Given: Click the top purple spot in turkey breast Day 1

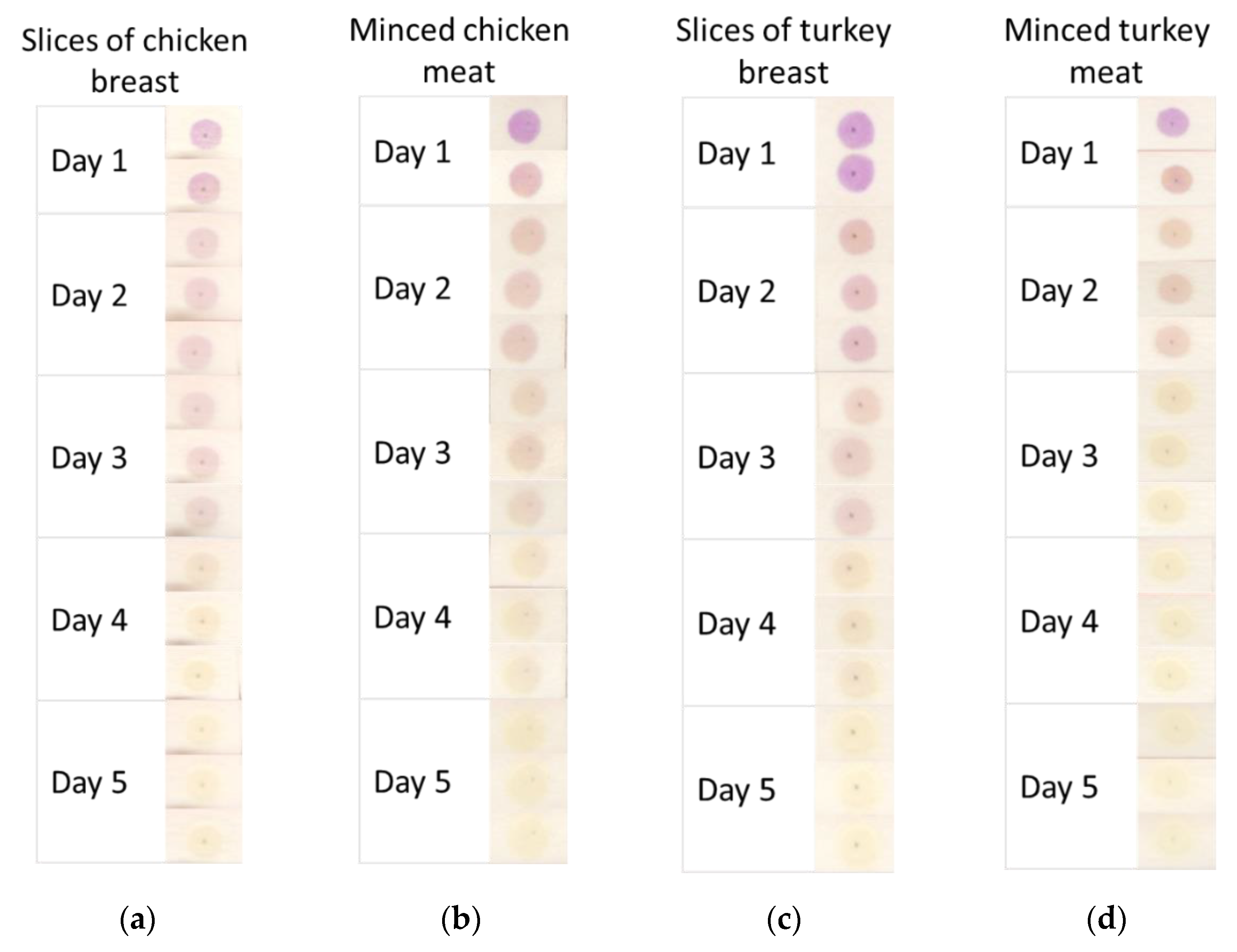Looking at the screenshot, I should coord(855,130).
